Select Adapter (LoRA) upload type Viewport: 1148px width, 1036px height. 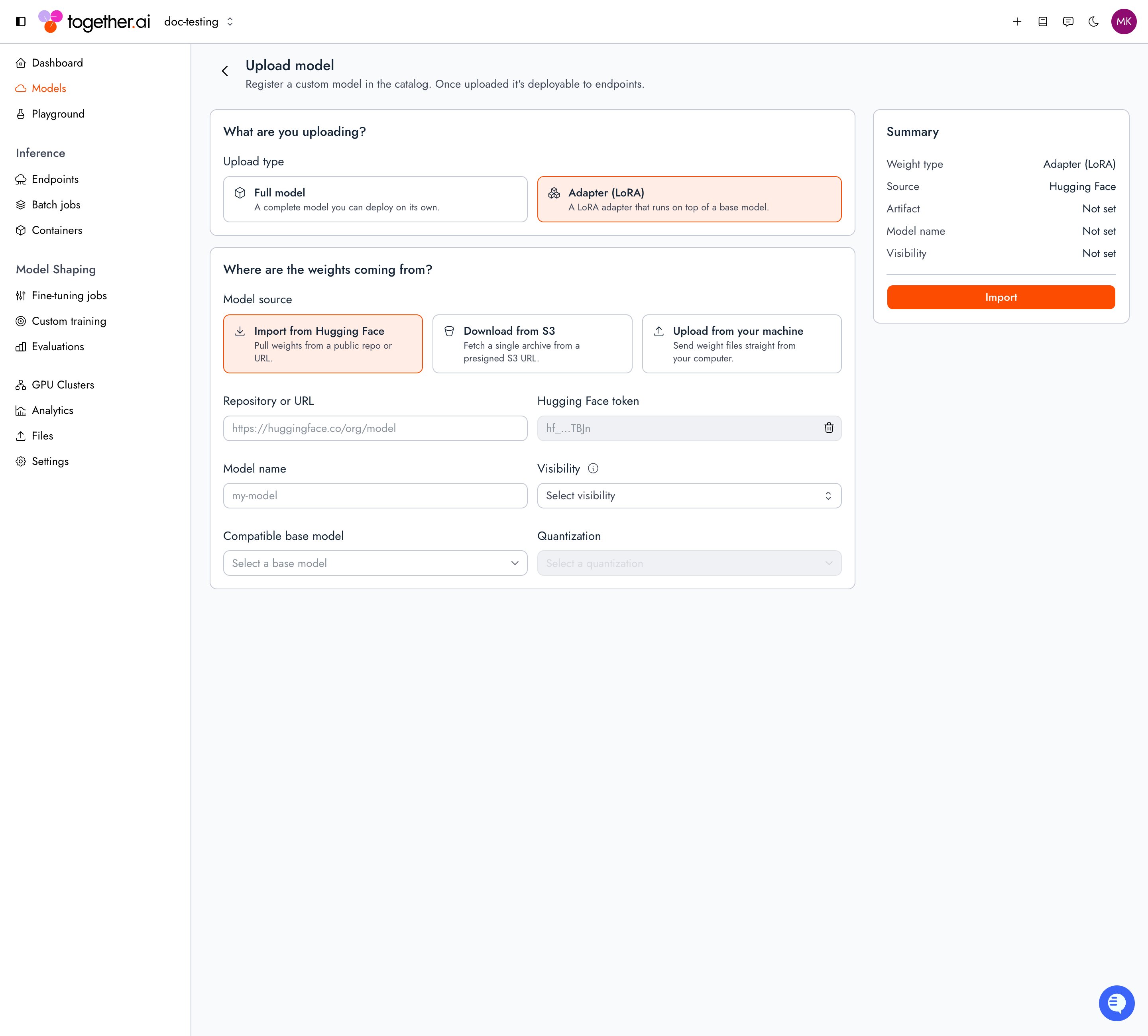tap(689, 199)
